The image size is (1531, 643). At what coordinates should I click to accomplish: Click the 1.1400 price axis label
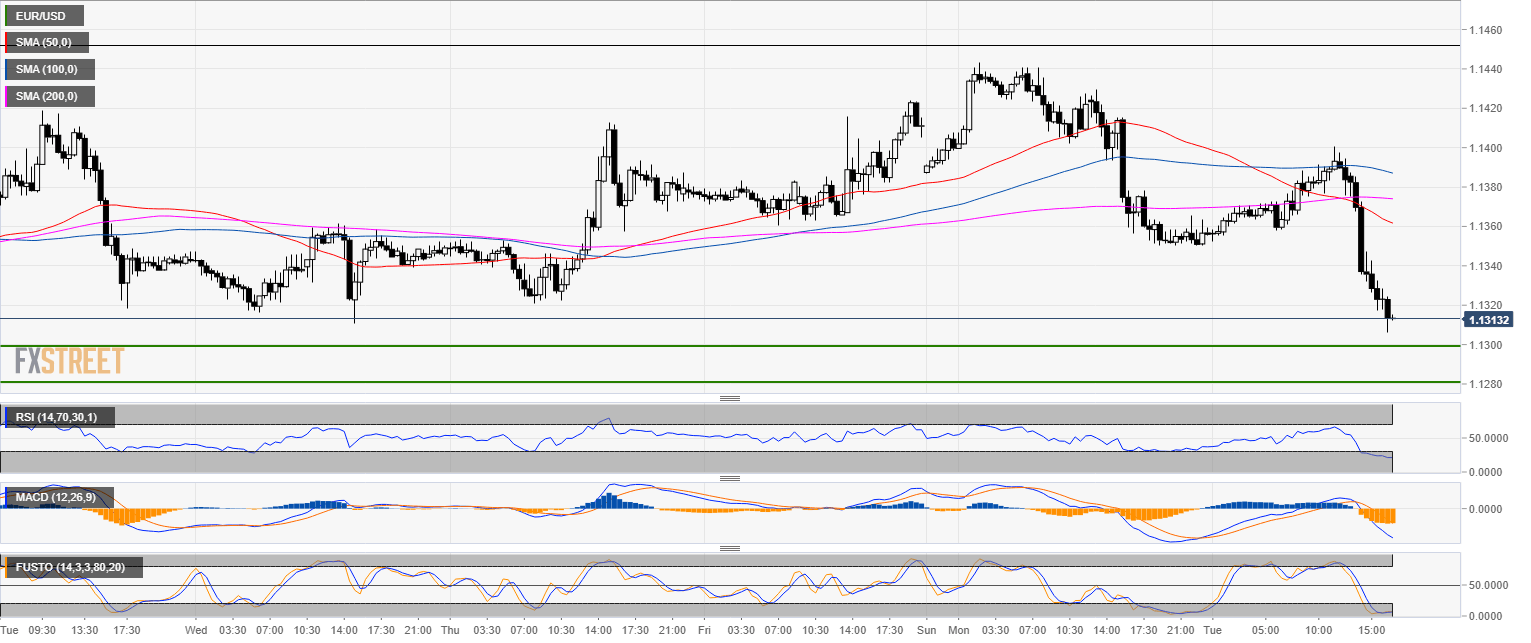click(1485, 148)
